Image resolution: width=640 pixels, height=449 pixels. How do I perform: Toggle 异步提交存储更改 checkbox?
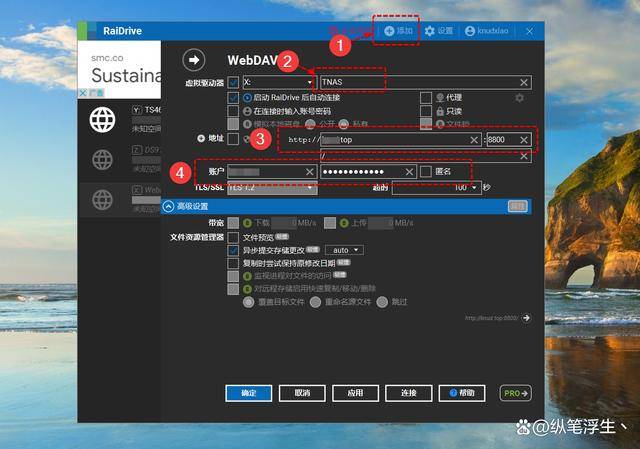[x=233, y=250]
